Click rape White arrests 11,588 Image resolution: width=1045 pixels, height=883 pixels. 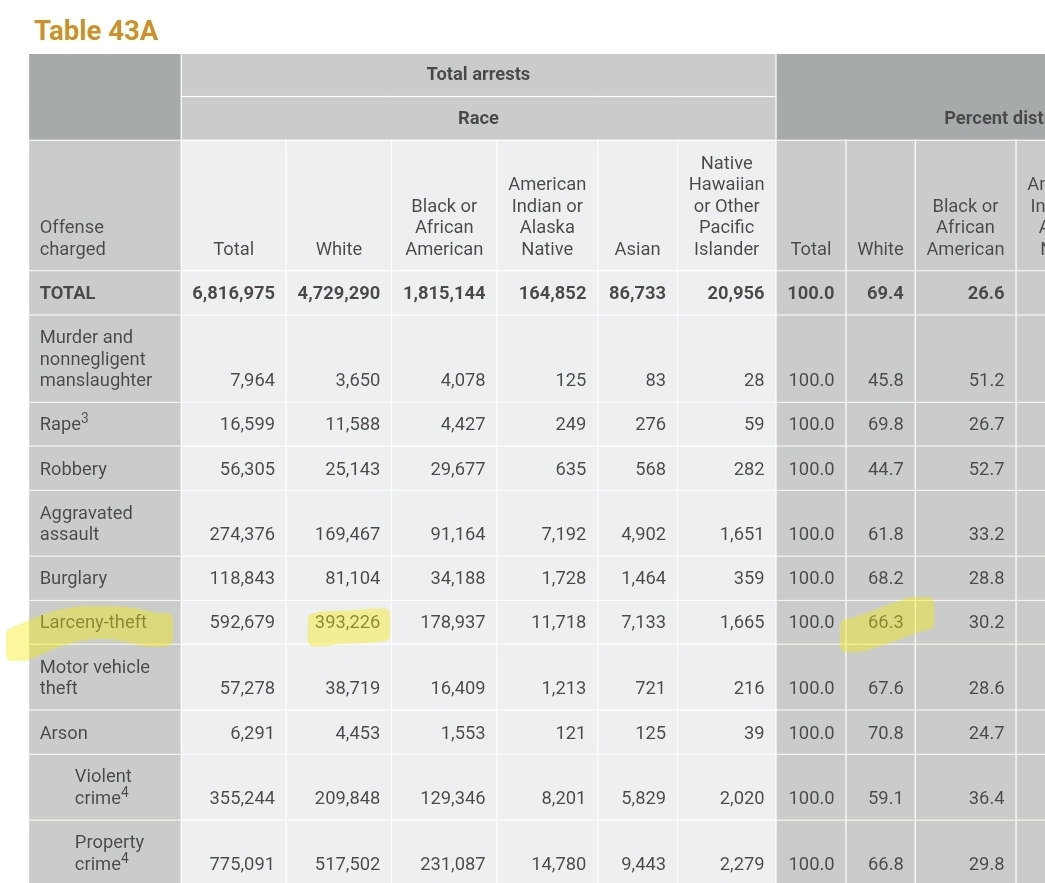pyautogui.click(x=353, y=424)
